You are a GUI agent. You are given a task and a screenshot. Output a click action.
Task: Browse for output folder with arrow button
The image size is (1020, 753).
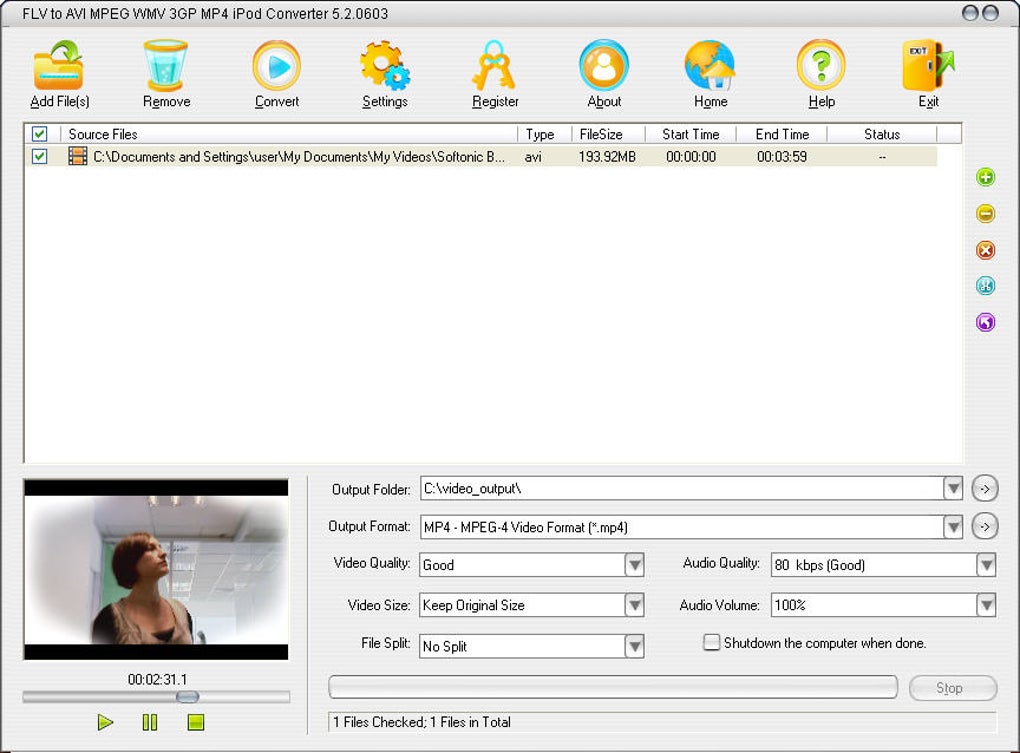(985, 488)
